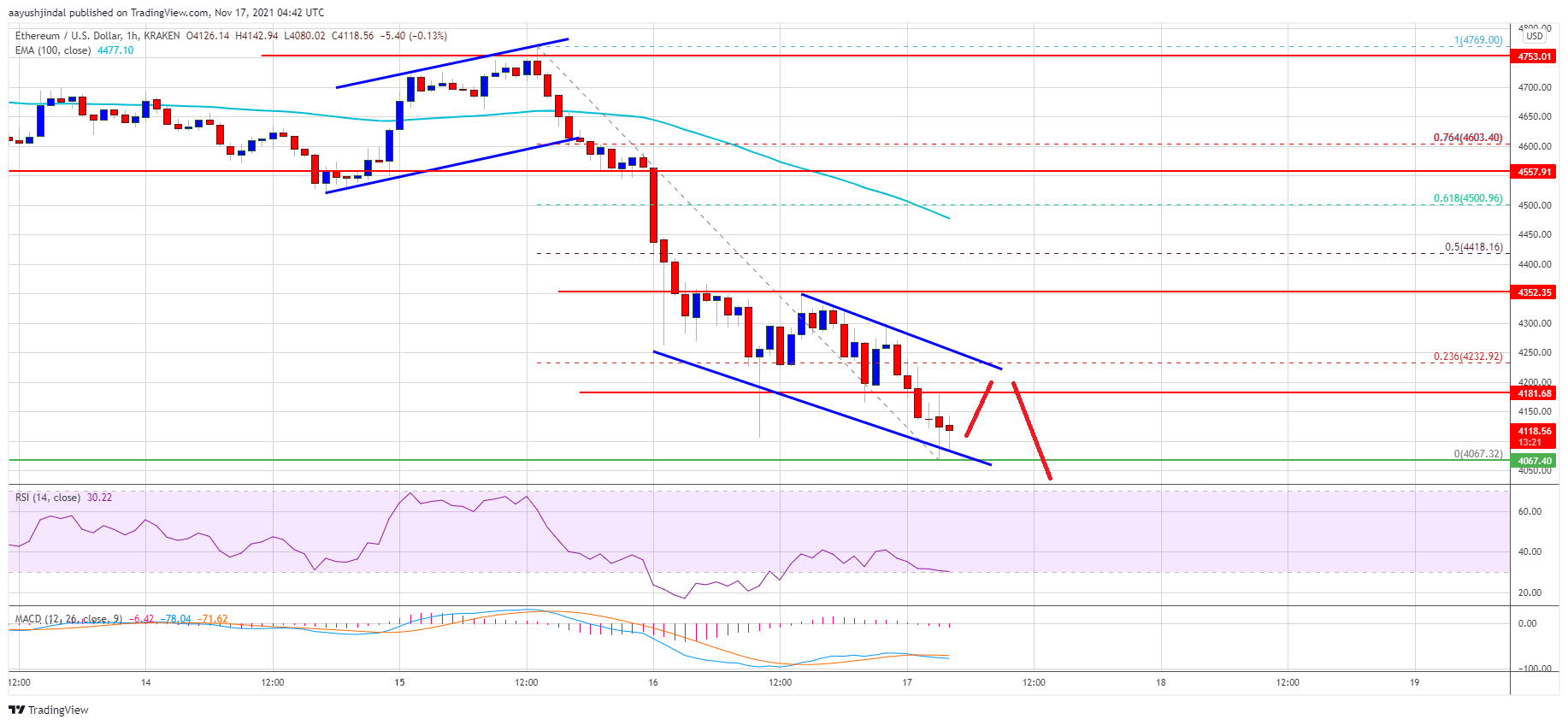Click the RSI (14, close) indicator label
This screenshot has height=725, width=1568.
pyautogui.click(x=48, y=498)
